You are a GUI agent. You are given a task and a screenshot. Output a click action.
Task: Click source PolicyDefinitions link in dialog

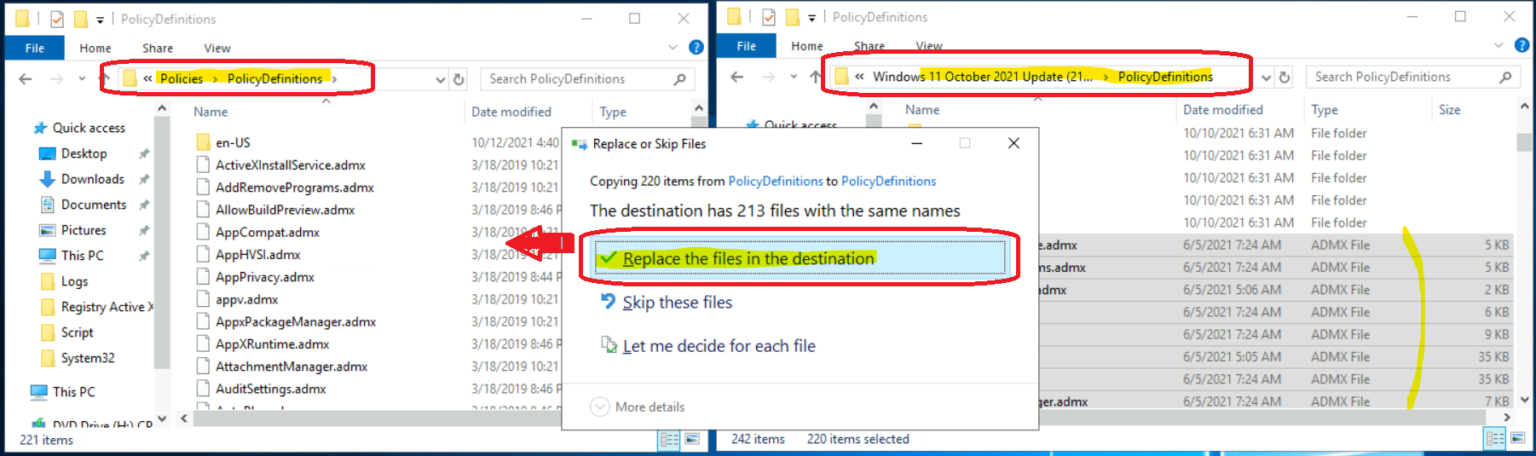tap(775, 181)
